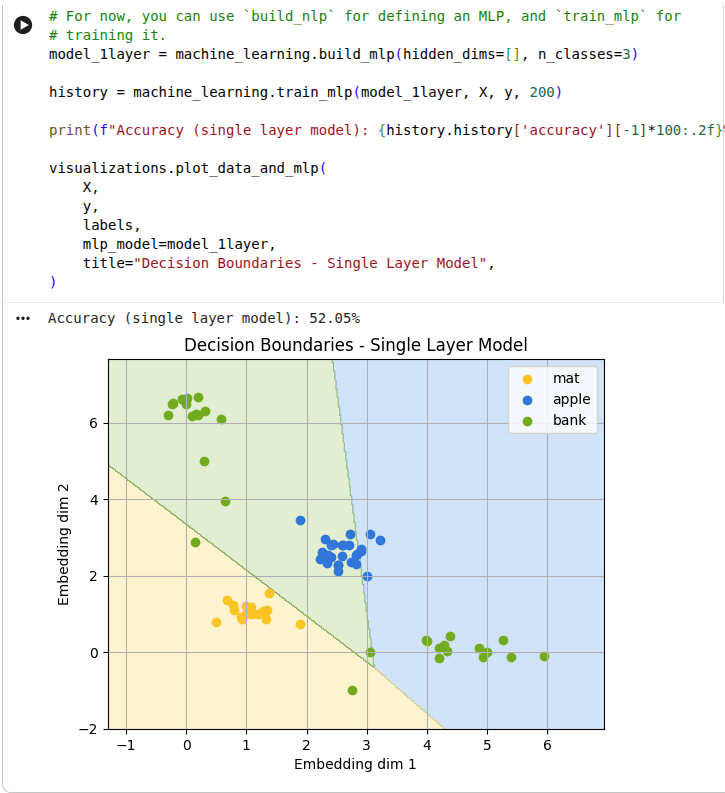Place cursor on the train_mlp history line

305,92
